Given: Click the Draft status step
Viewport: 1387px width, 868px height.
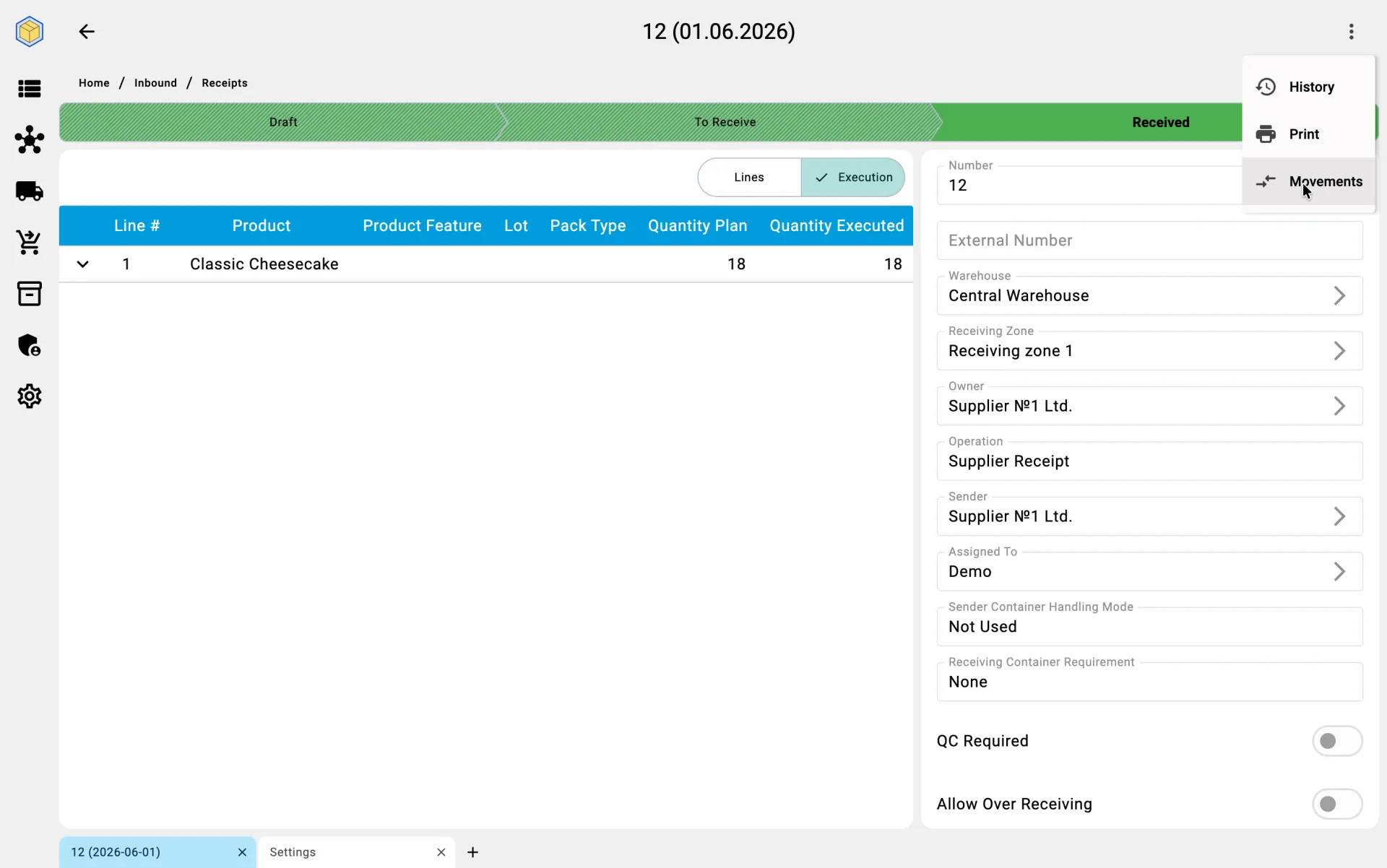Looking at the screenshot, I should tap(283, 122).
